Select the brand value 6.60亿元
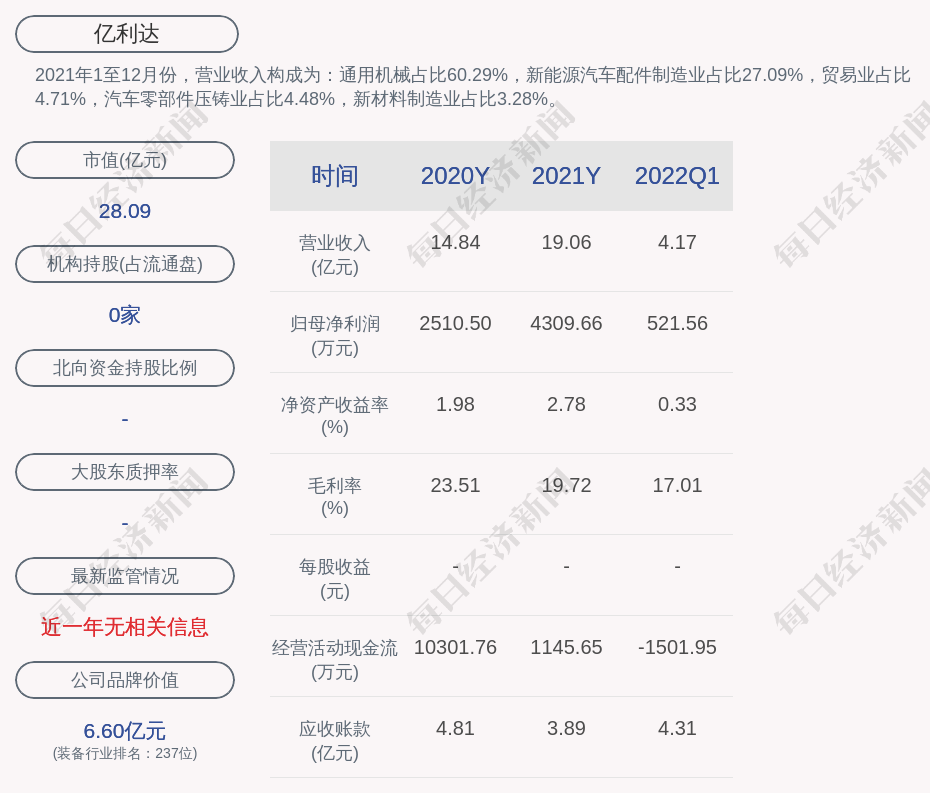The height and width of the screenshot is (793, 930). pos(125,731)
